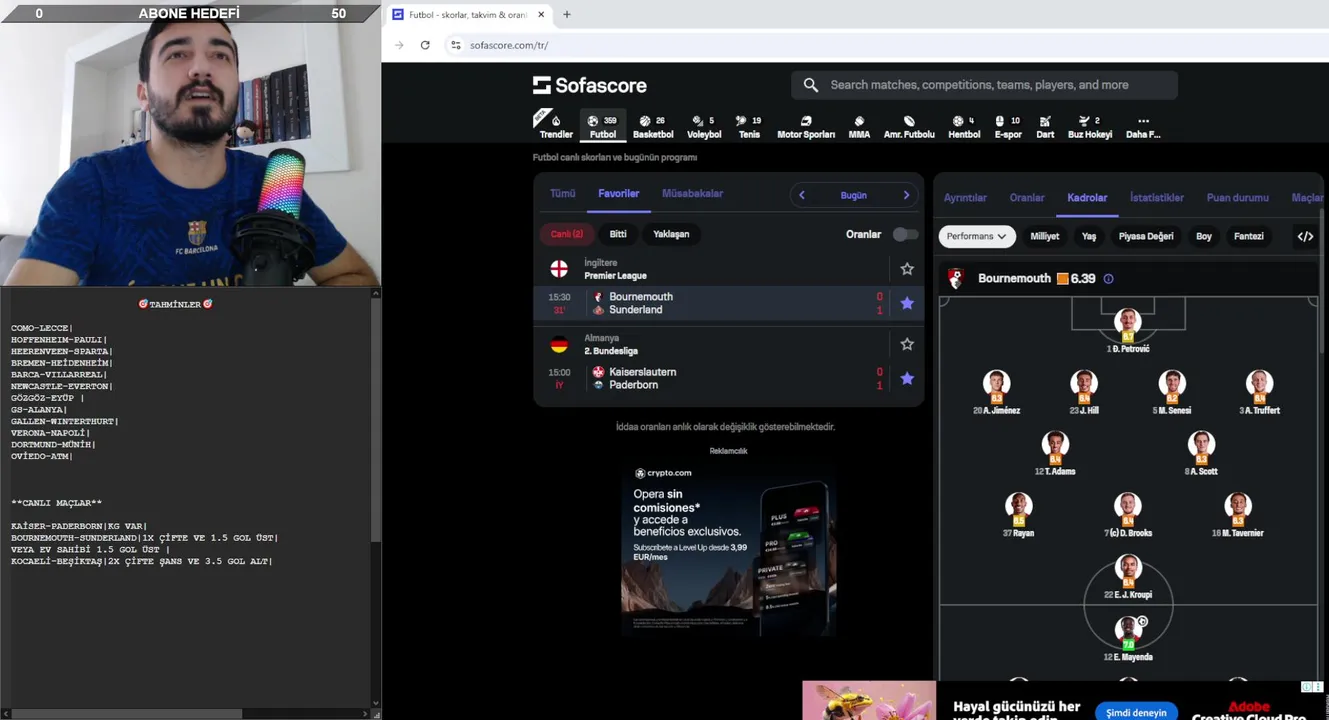
Task: Switch to the Müsabakalar tab
Action: [x=692, y=194]
